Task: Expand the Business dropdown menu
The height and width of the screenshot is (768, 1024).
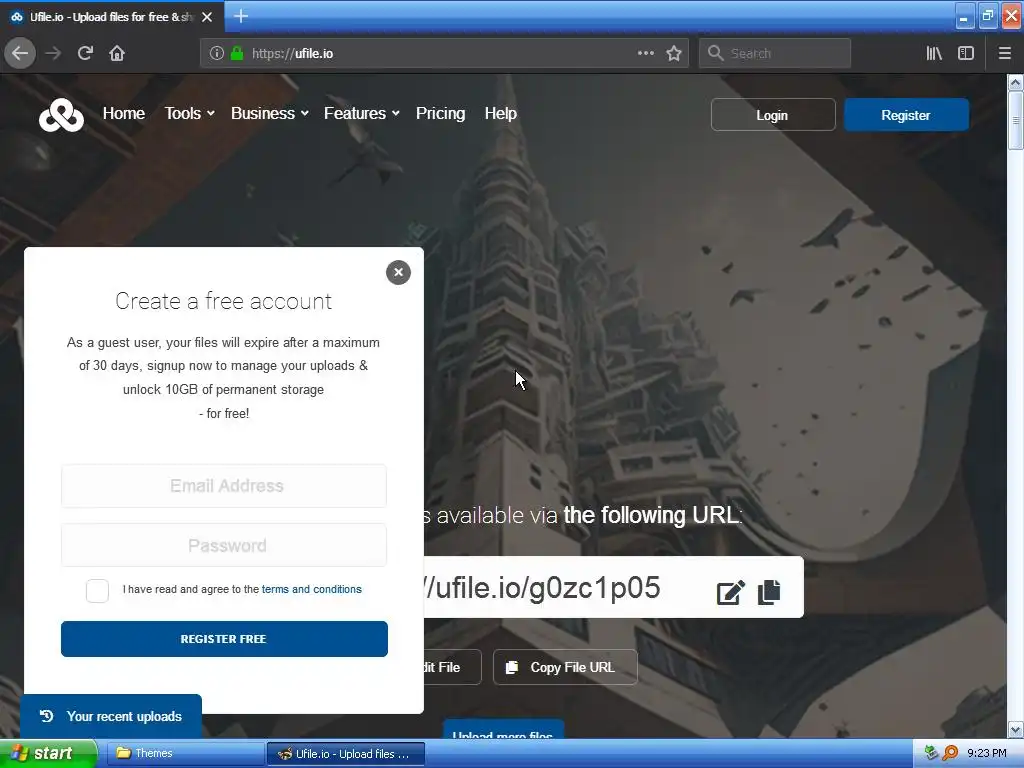Action: click(x=270, y=114)
